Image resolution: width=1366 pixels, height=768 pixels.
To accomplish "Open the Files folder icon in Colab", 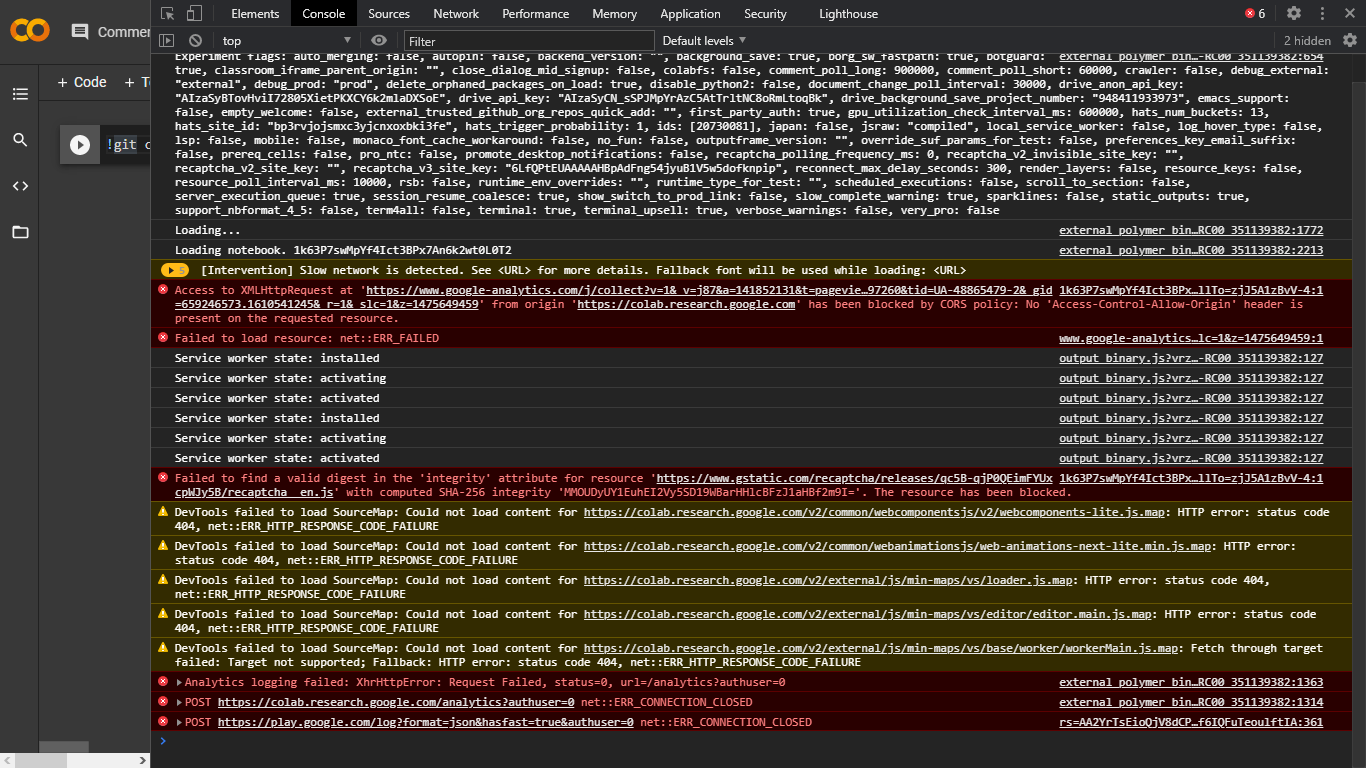I will click(x=20, y=232).
